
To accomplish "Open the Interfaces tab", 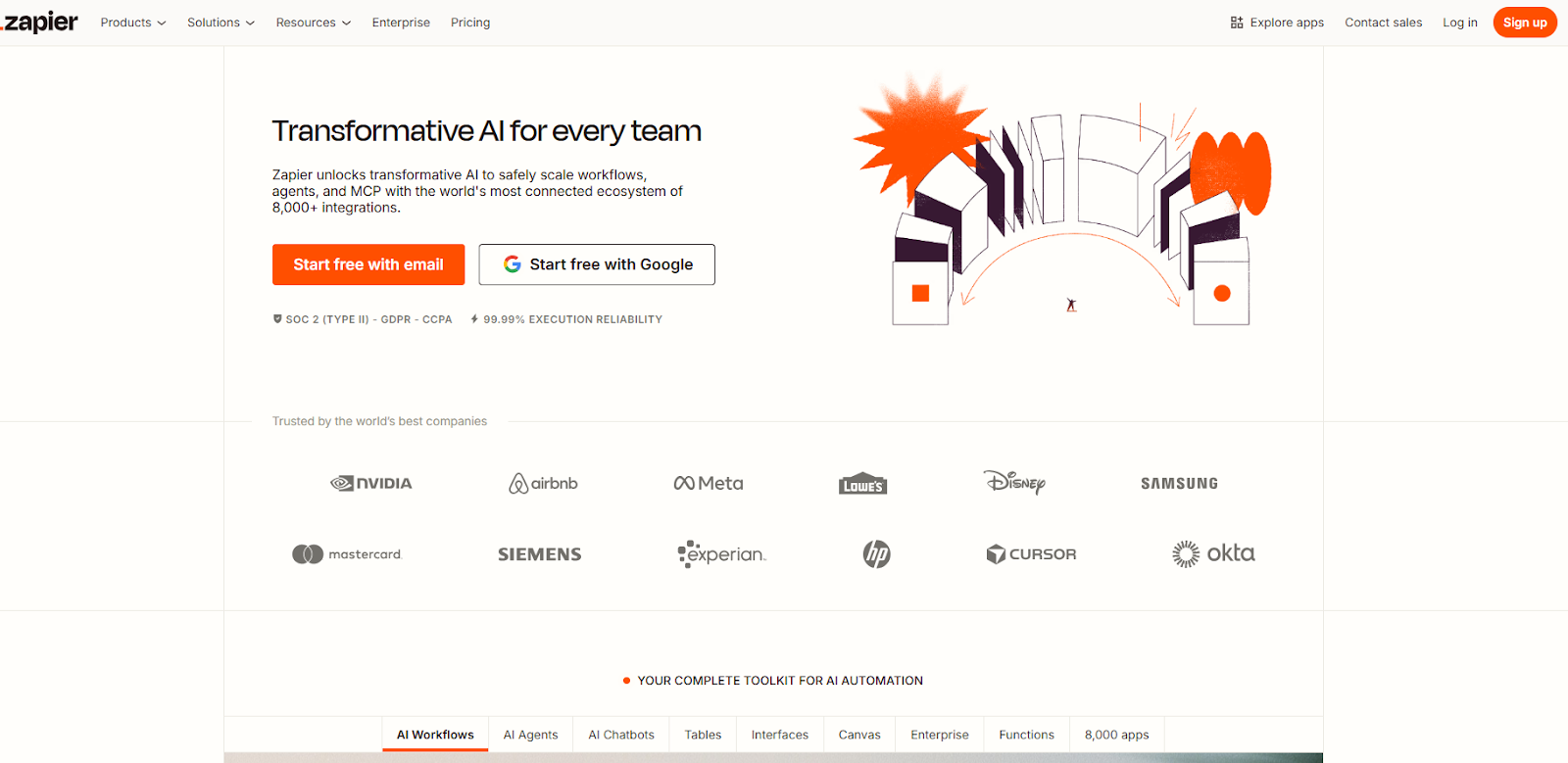I will click(x=780, y=735).
